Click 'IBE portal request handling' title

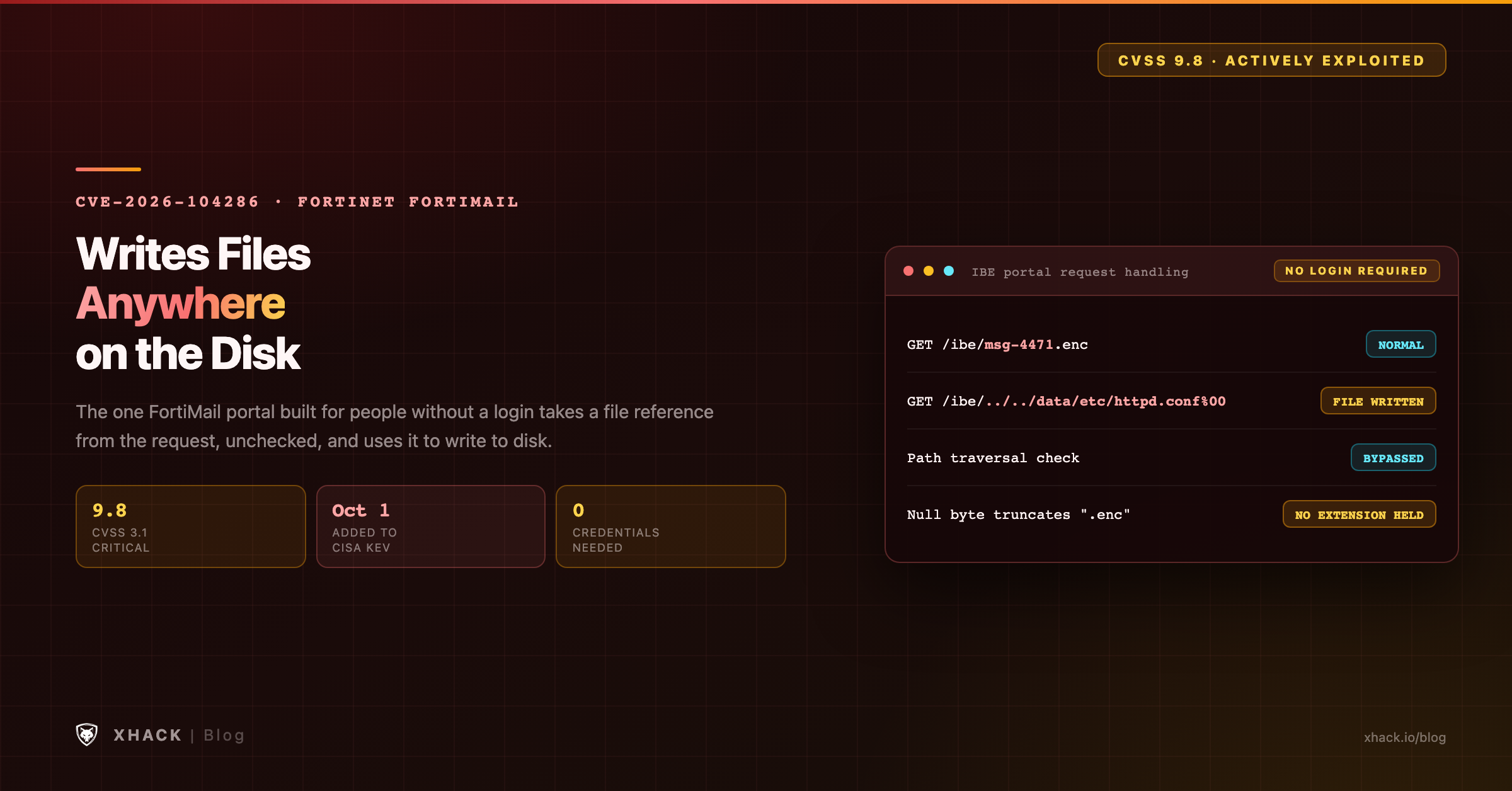(x=1080, y=271)
